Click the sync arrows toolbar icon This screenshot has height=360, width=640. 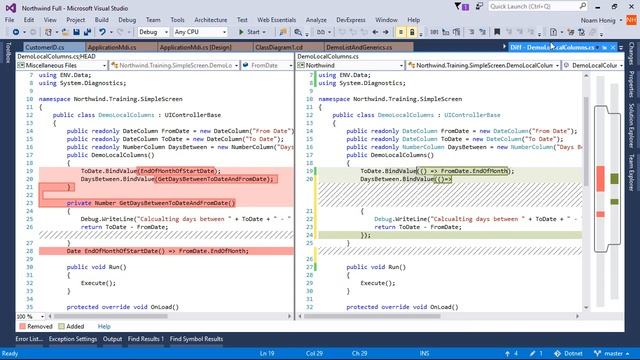[x=581, y=32]
